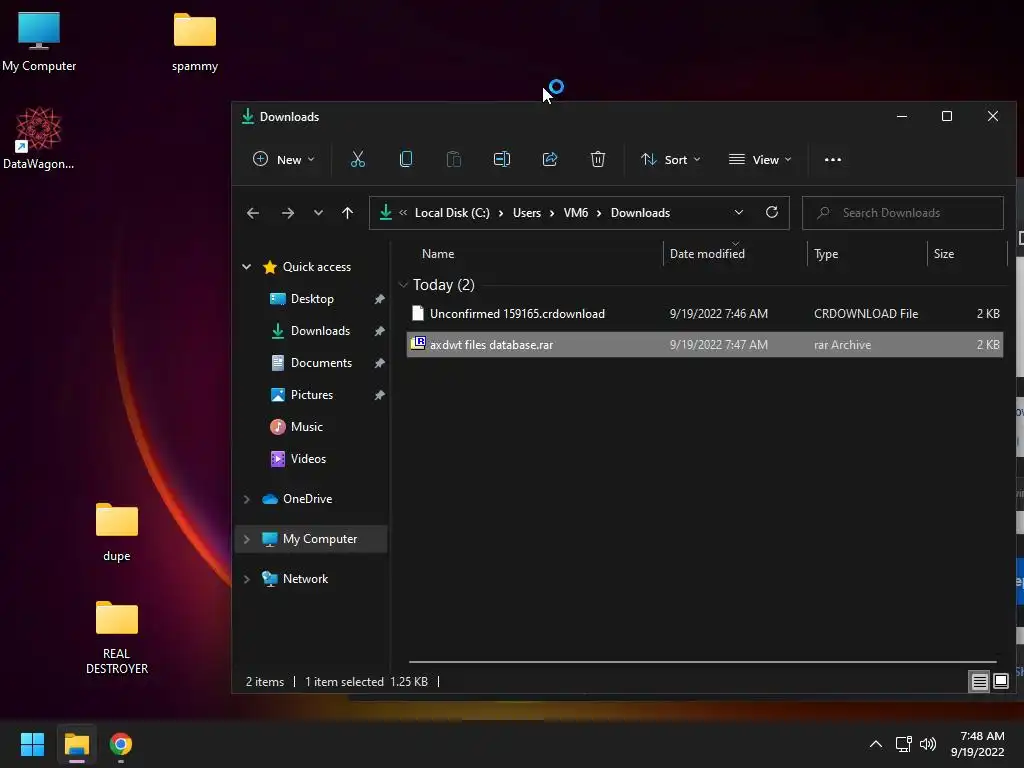The image size is (1024, 768).
Task: Expand My Computer in navigation pane
Action: [x=246, y=539]
